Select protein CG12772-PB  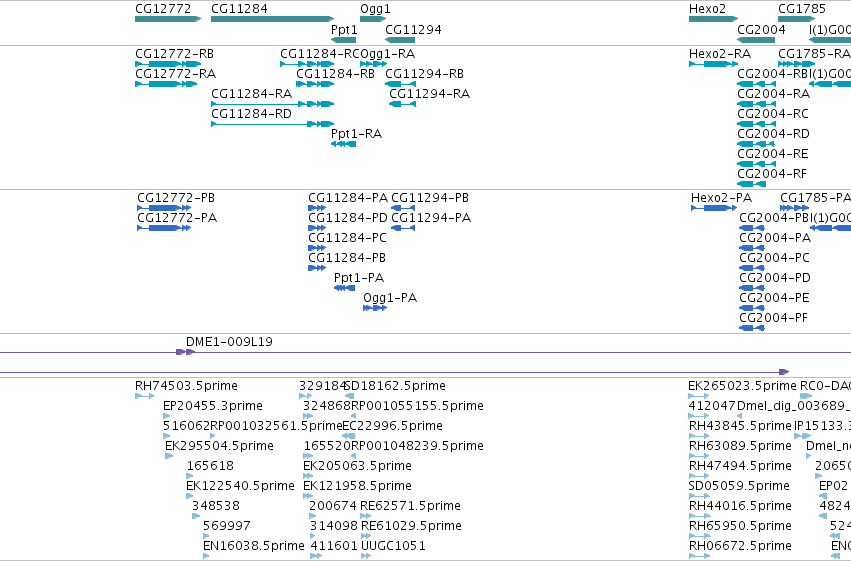click(164, 208)
